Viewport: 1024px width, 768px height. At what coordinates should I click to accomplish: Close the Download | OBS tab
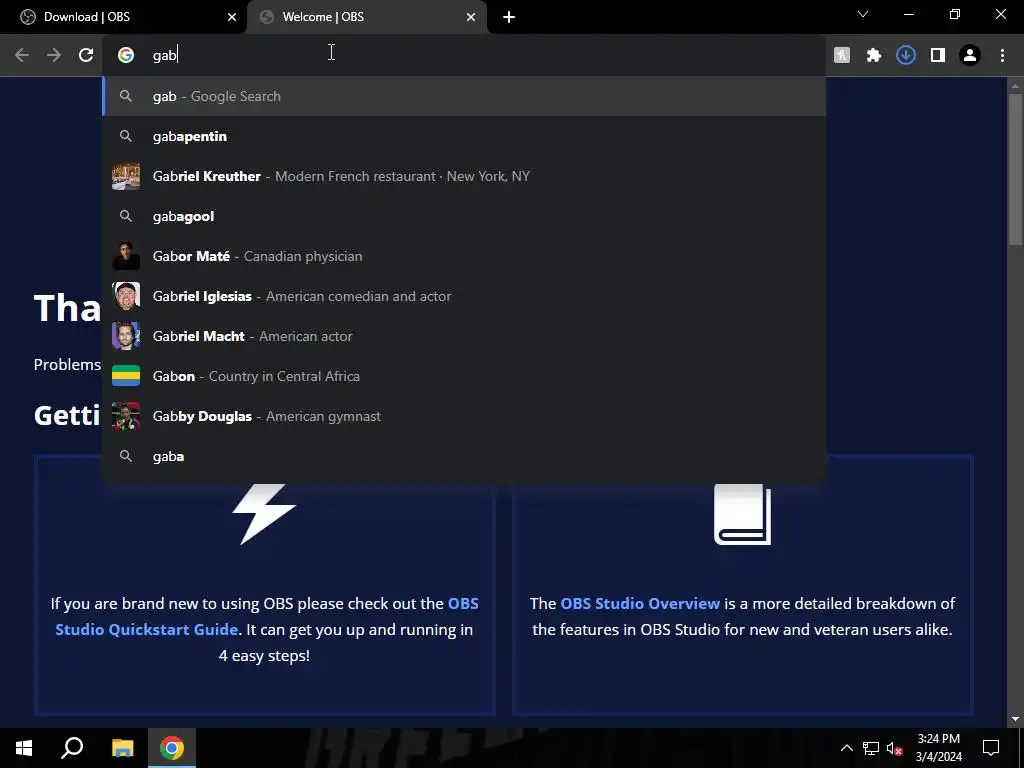[232, 17]
